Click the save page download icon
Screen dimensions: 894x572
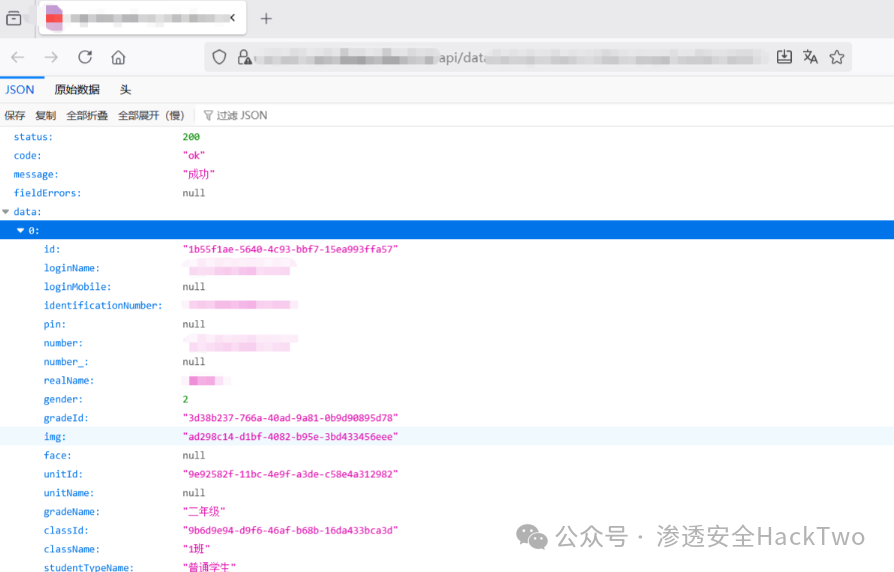[785, 56]
